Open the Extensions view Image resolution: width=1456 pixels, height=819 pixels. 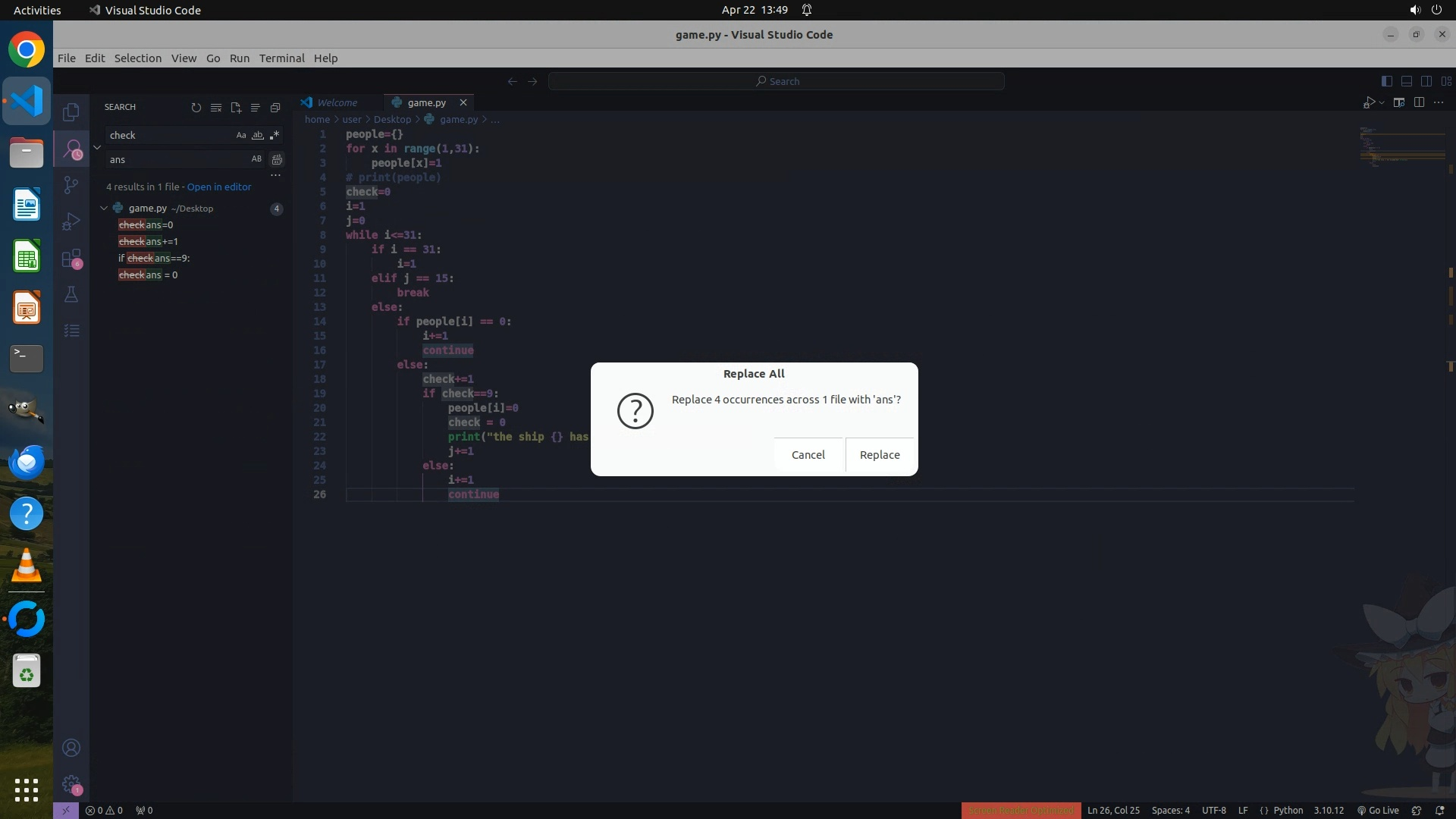tap(71, 259)
